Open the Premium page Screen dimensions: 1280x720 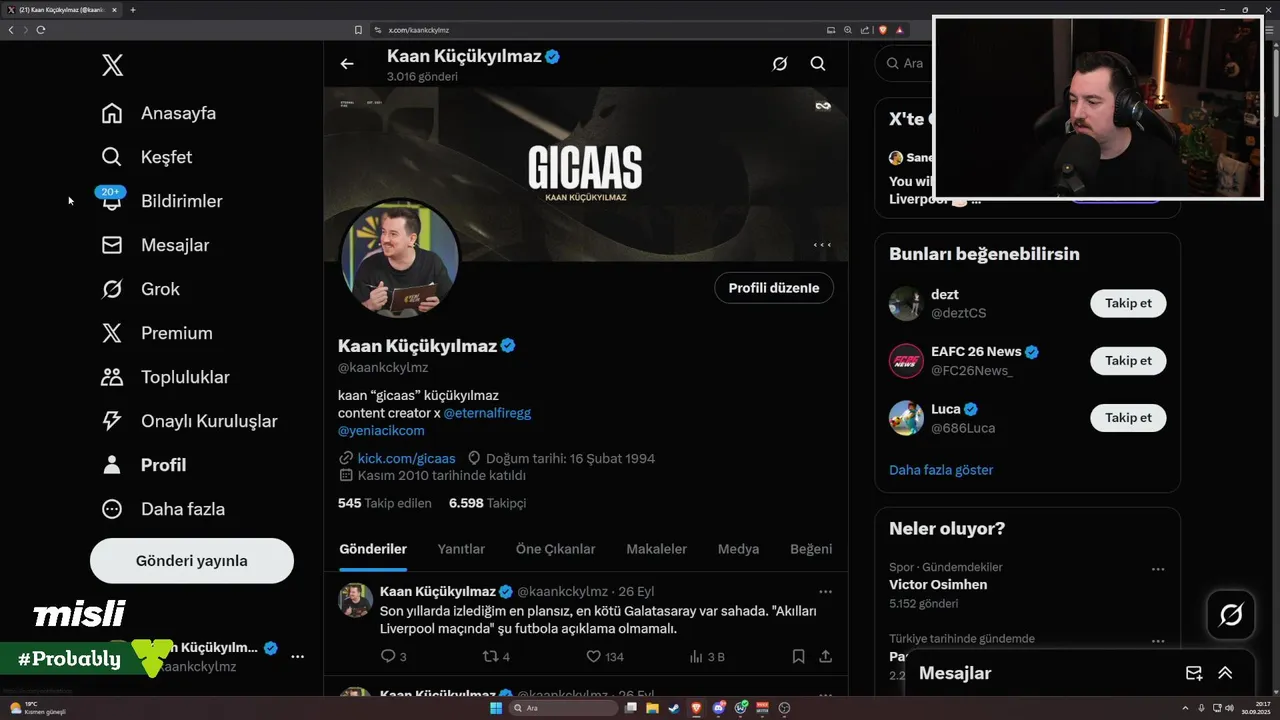(x=158, y=333)
